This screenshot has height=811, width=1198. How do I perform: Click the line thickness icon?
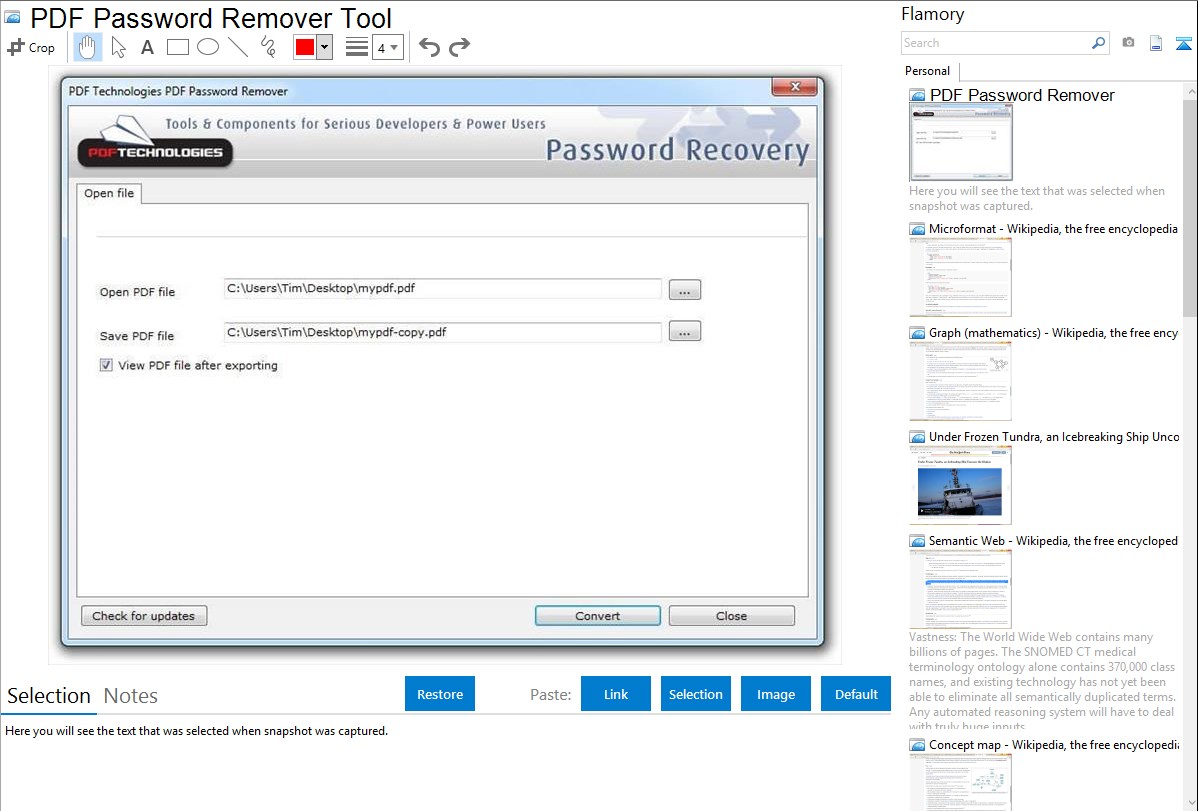[x=357, y=47]
